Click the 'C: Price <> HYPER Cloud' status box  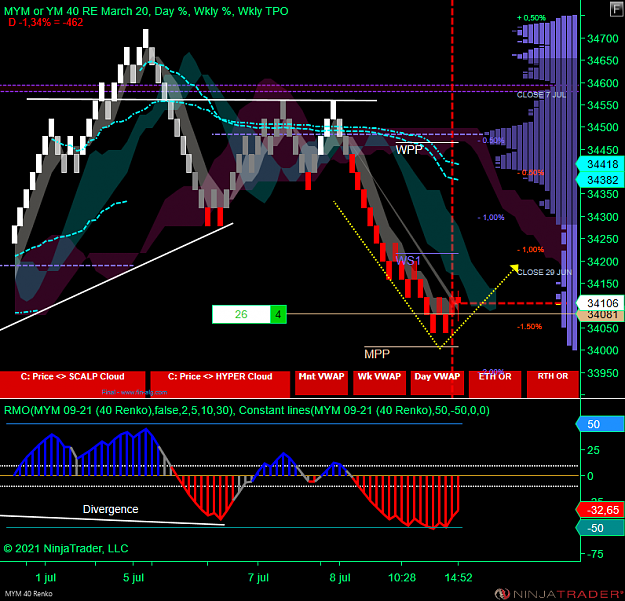[220, 384]
